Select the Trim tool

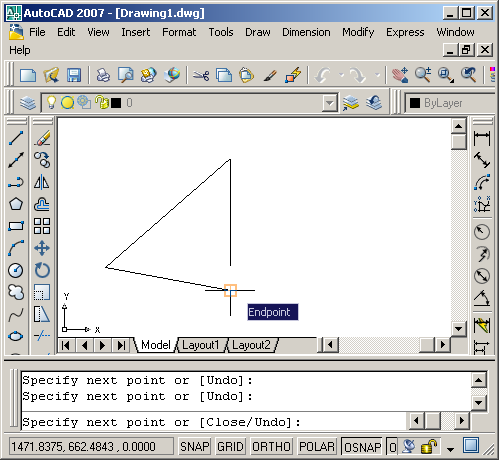pos(42,336)
